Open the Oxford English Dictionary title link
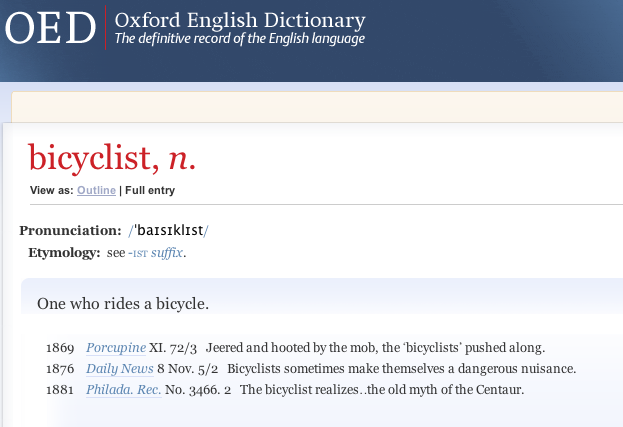Viewport: 623px width, 427px height. point(240,21)
